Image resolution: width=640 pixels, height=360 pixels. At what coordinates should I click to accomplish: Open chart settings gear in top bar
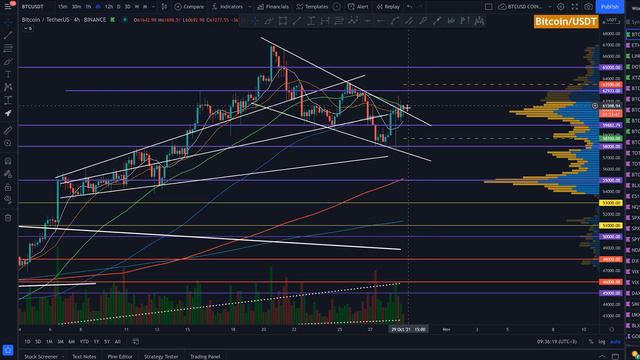point(561,7)
